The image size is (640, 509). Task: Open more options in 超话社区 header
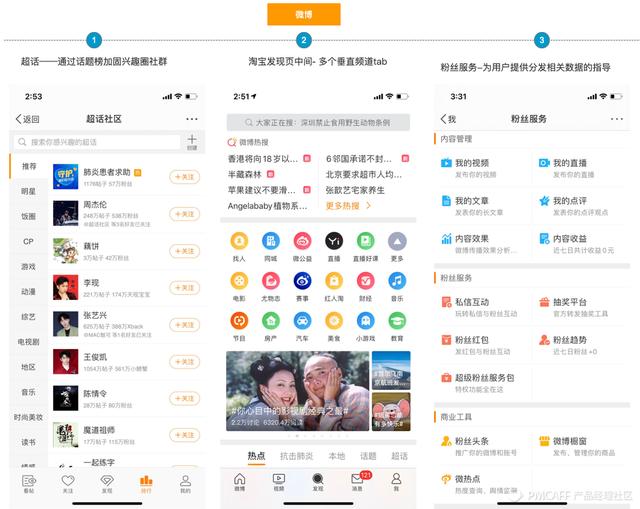(191, 119)
